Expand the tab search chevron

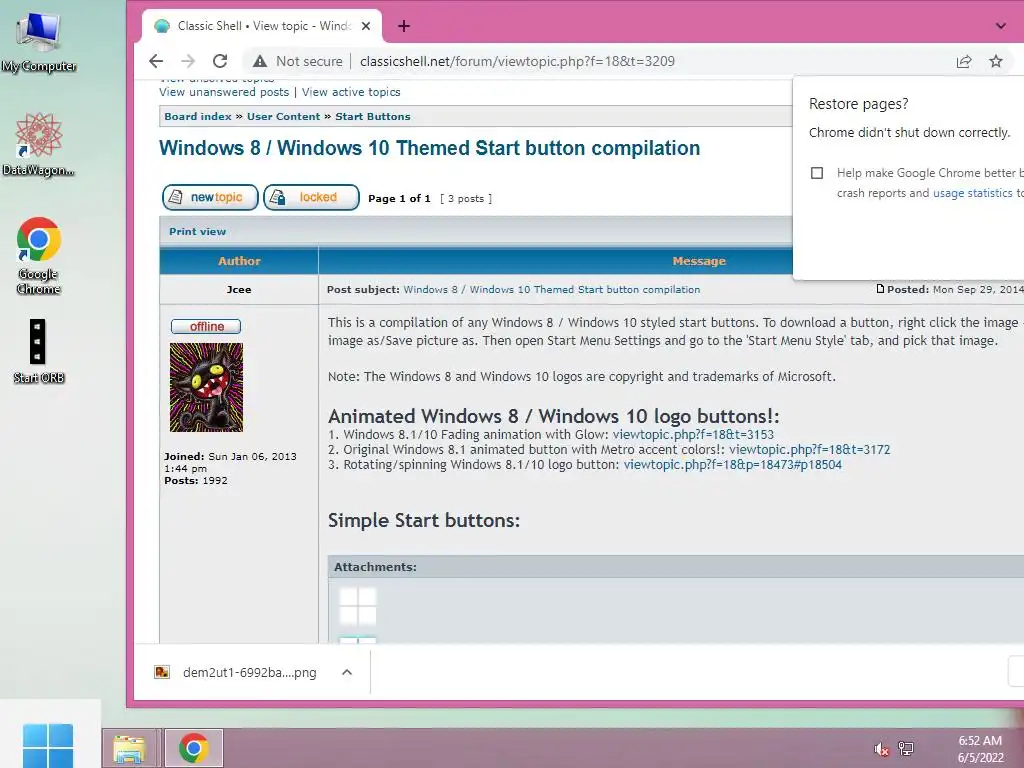click(x=1000, y=26)
